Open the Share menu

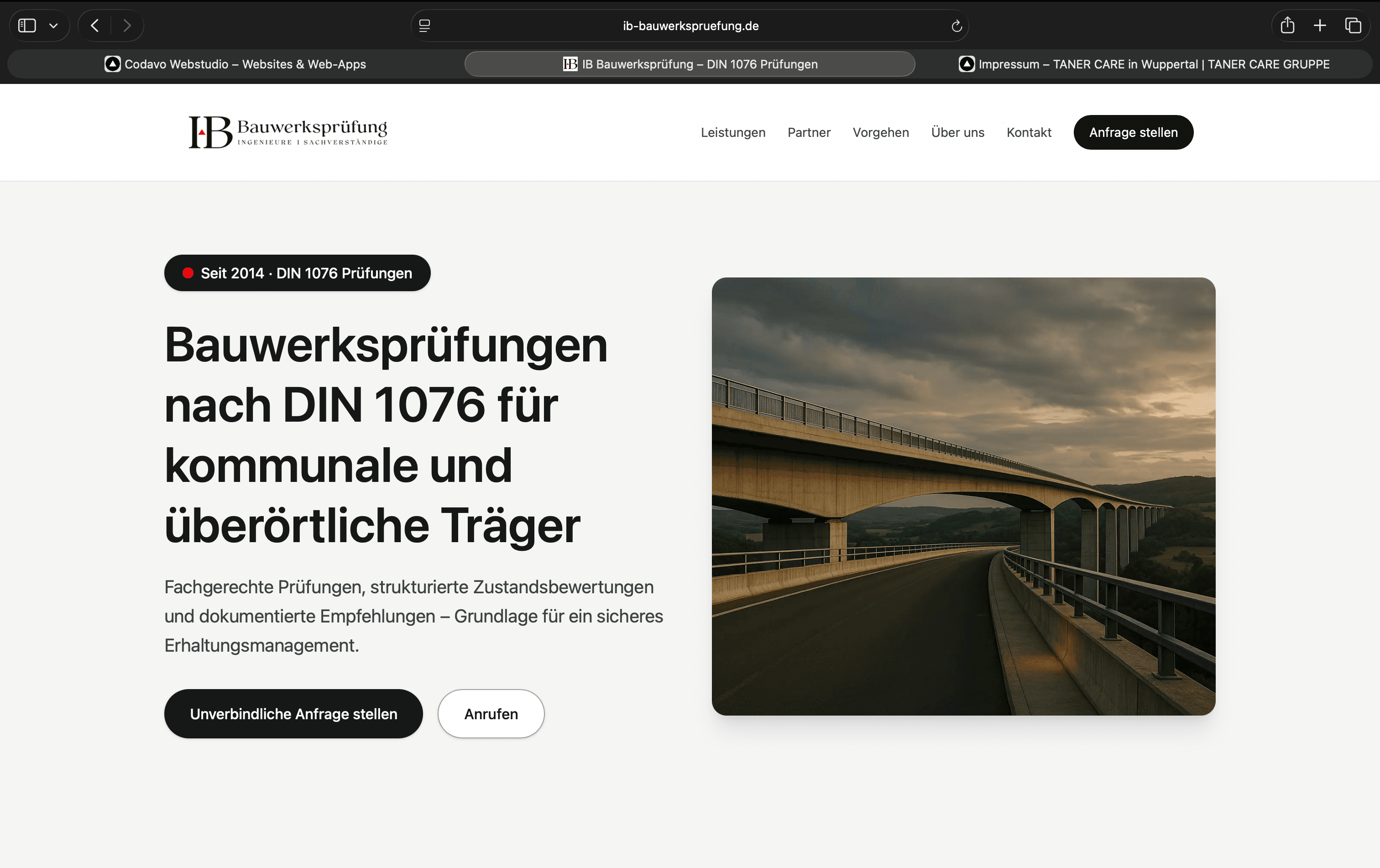click(x=1287, y=25)
